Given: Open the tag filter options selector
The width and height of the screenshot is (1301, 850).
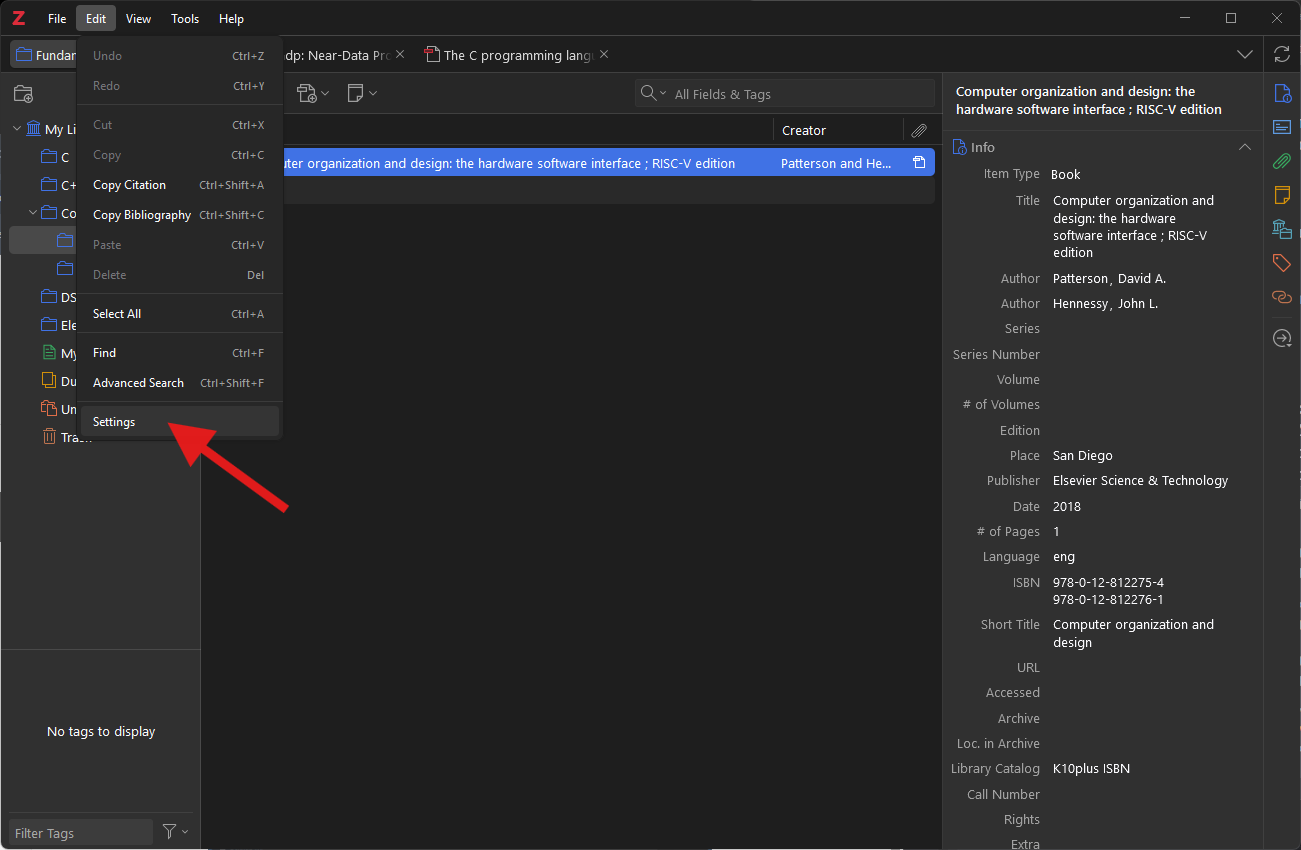Looking at the screenshot, I should pyautogui.click(x=173, y=831).
